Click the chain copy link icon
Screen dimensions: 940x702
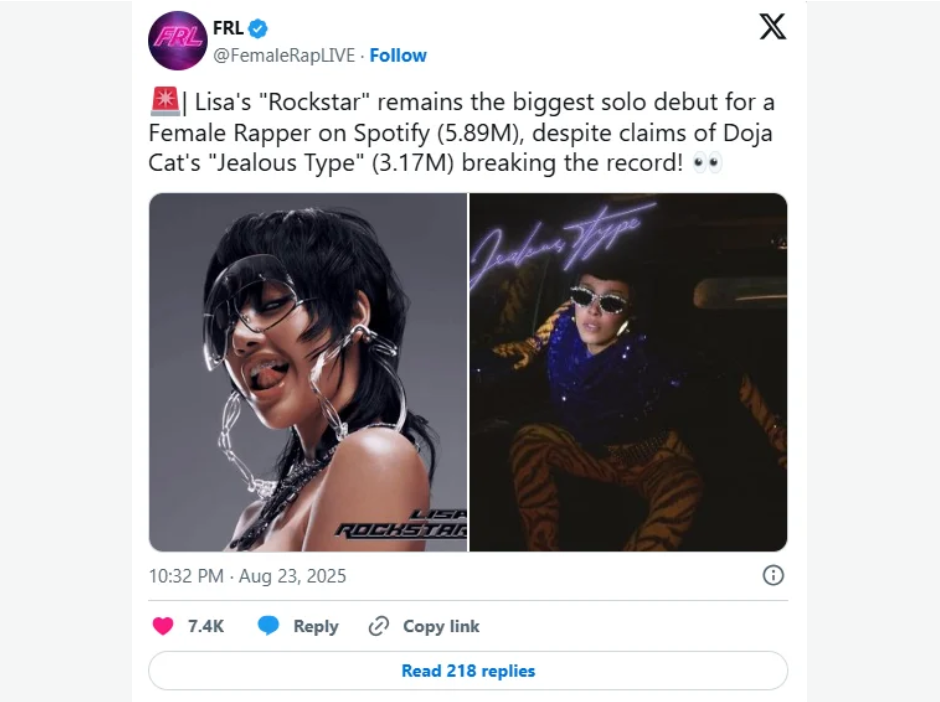(x=379, y=626)
